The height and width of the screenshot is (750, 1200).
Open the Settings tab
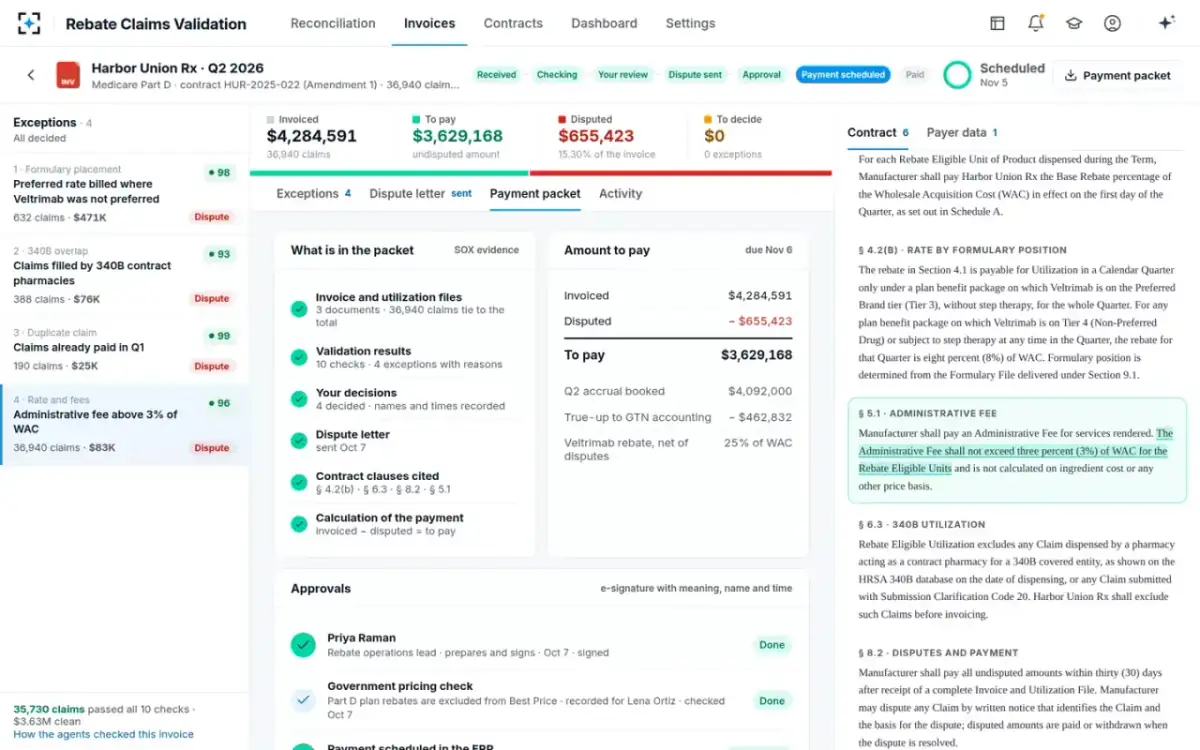point(690,23)
